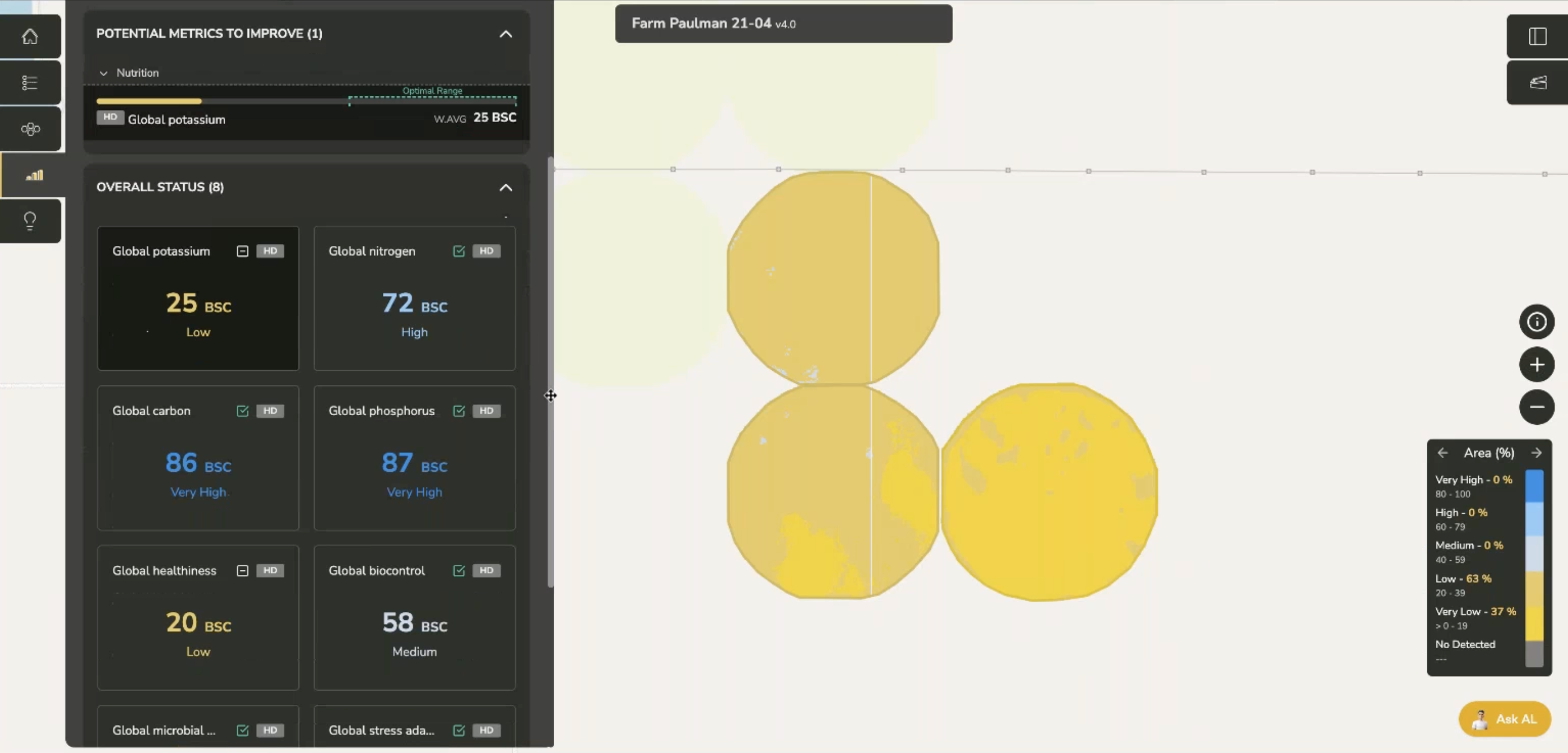Image resolution: width=1568 pixels, height=753 pixels.
Task: Open the lightbulb insights sidebar icon
Action: coord(30,220)
